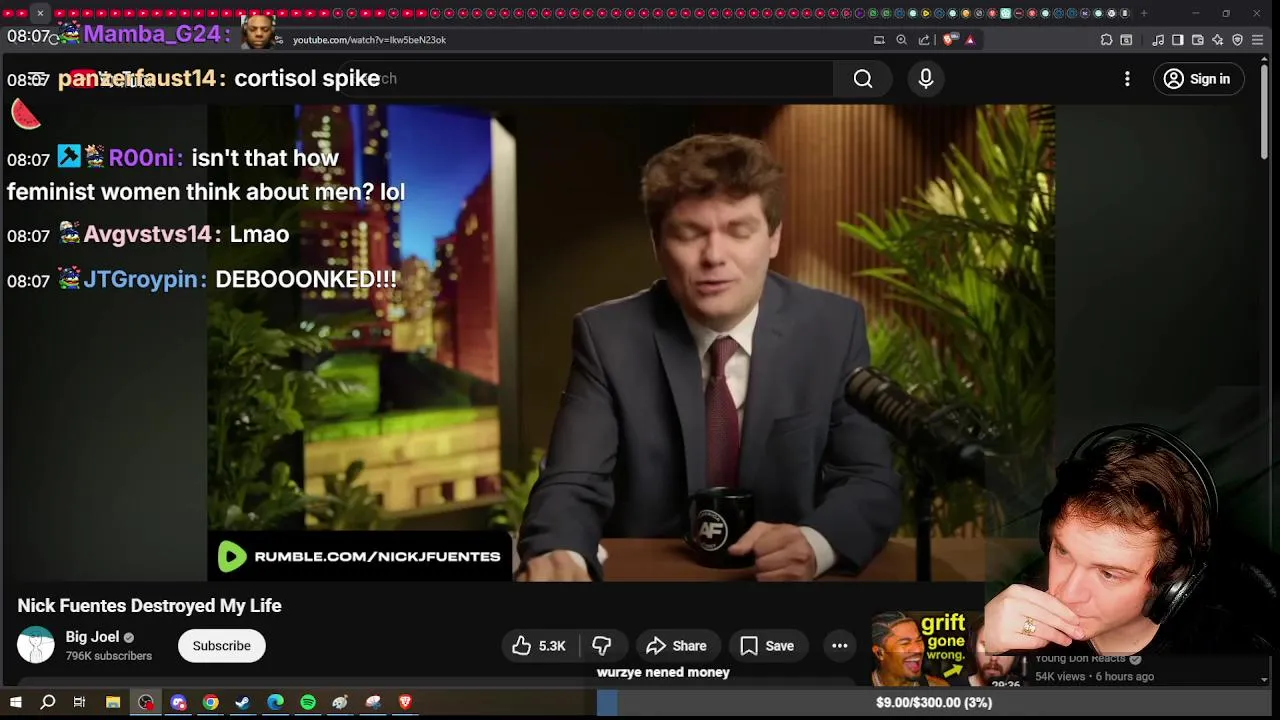
Task: Start voice search with the microphone icon
Action: point(926,79)
